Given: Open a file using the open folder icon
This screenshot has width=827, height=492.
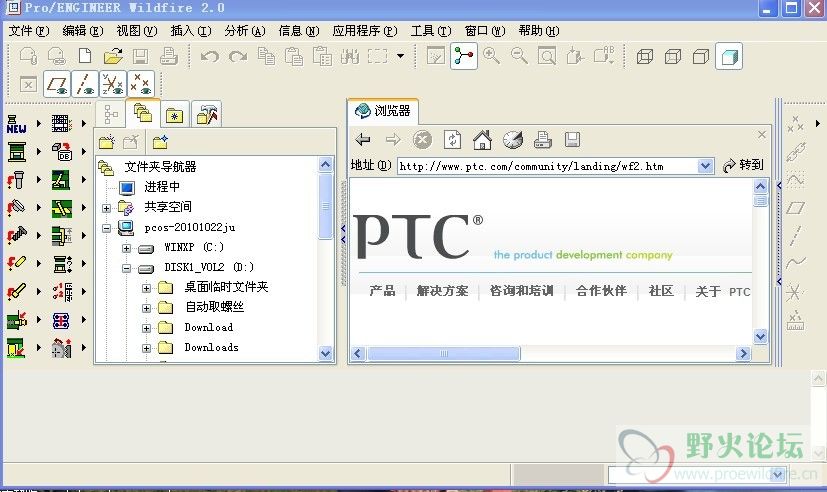Looking at the screenshot, I should (113, 56).
